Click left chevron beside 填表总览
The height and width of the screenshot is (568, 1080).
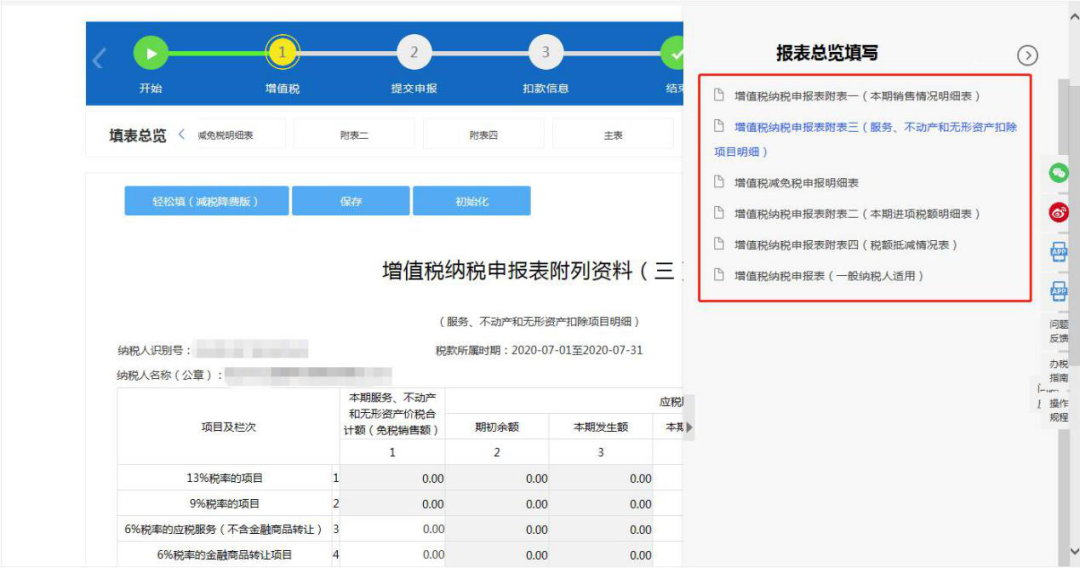tap(181, 134)
